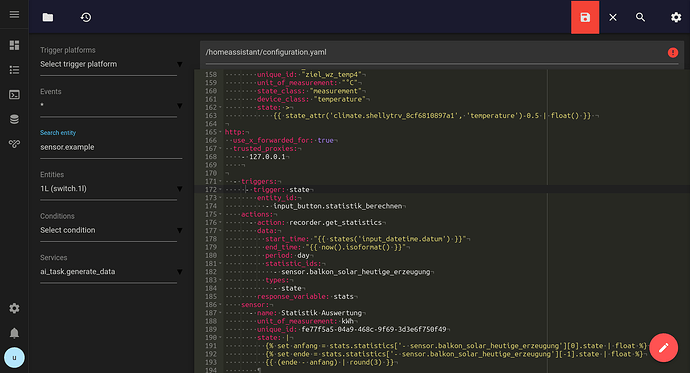This screenshot has width=690, height=373.
Task: Collapse the http block at line 165
Action: click(220, 132)
